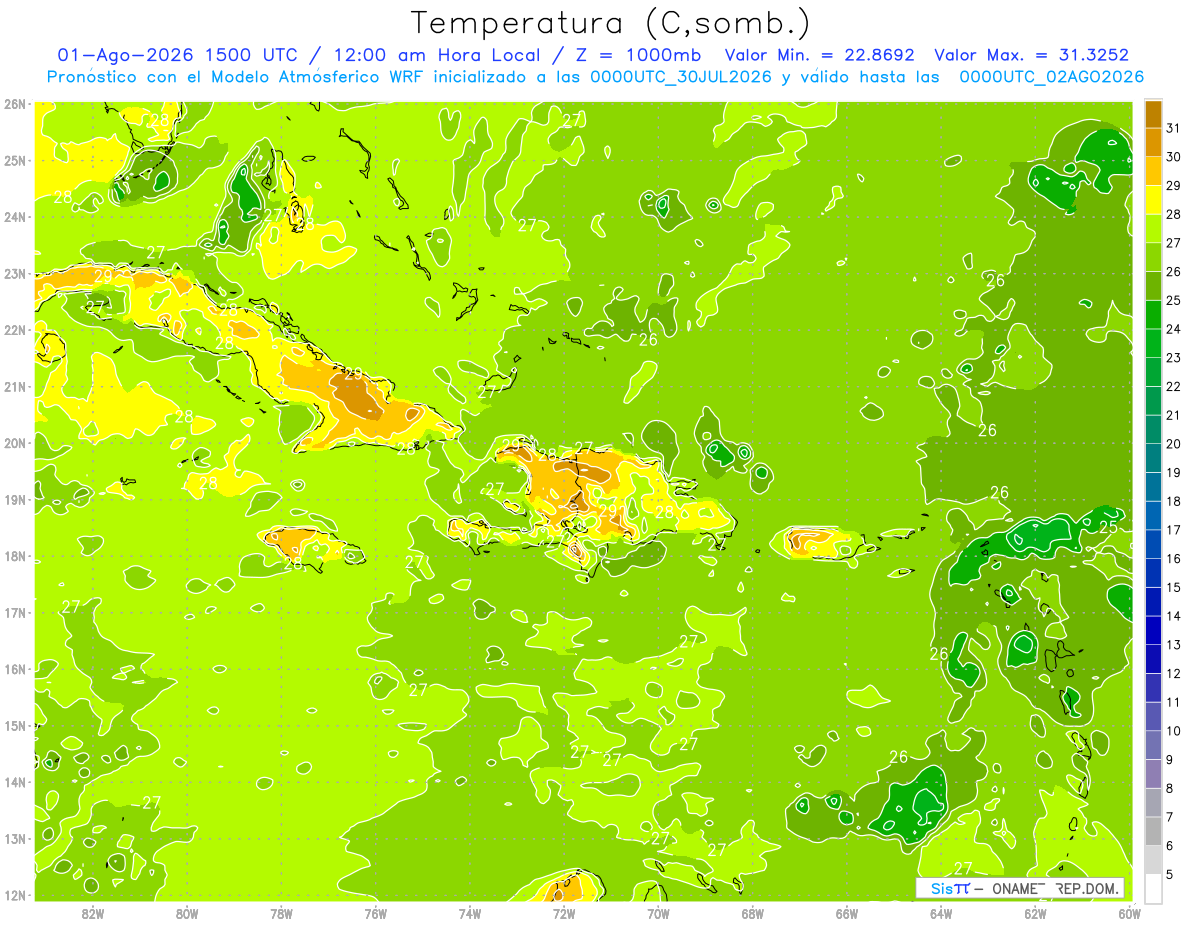The width and height of the screenshot is (1200, 927).
Task: Click the initialization time "0000UTC_30JUL2026"
Action: pyautogui.click(x=681, y=76)
